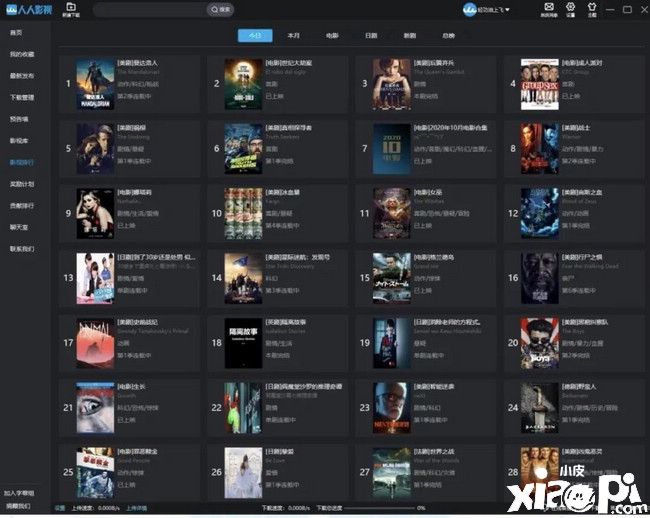Open the rank 11 Witches poster
Image resolution: width=650 pixels, height=518 pixels.
point(392,213)
